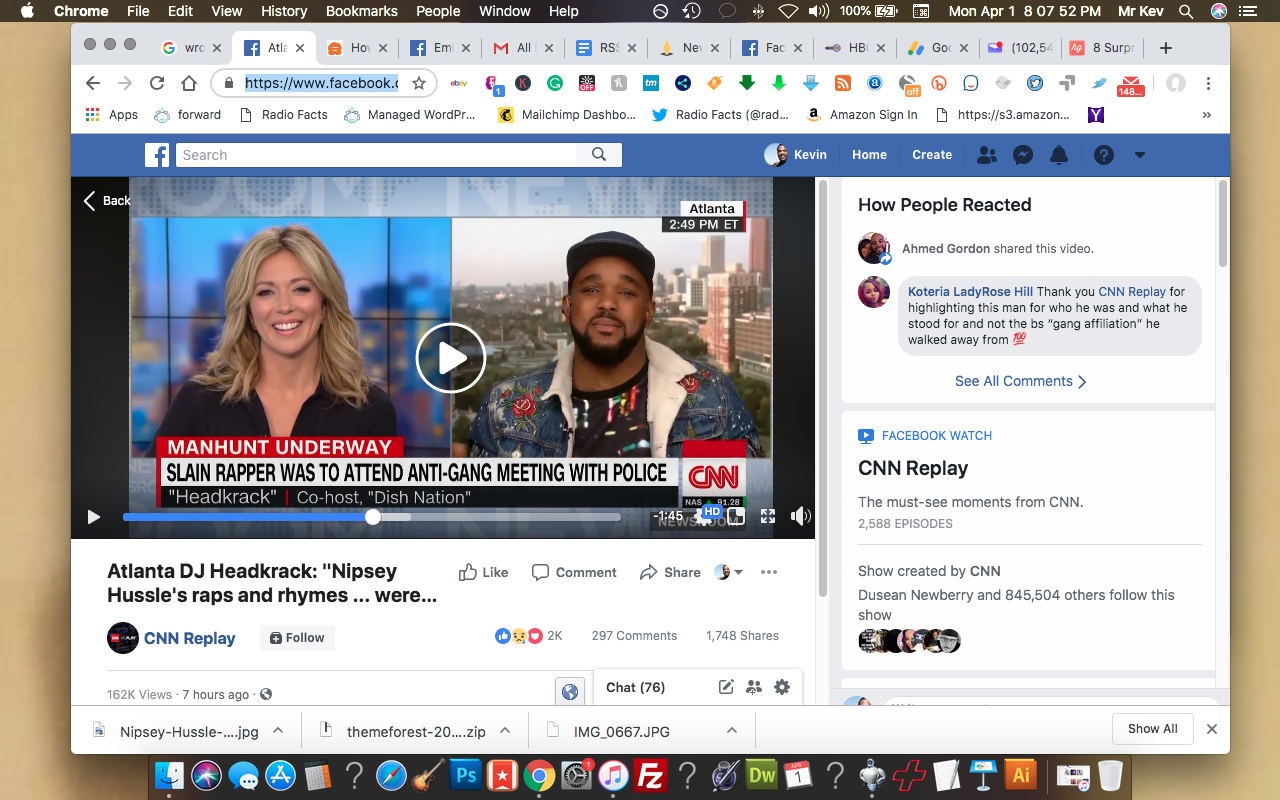This screenshot has width=1280, height=800.
Task: Open the 297 Comments link
Action: 634,636
